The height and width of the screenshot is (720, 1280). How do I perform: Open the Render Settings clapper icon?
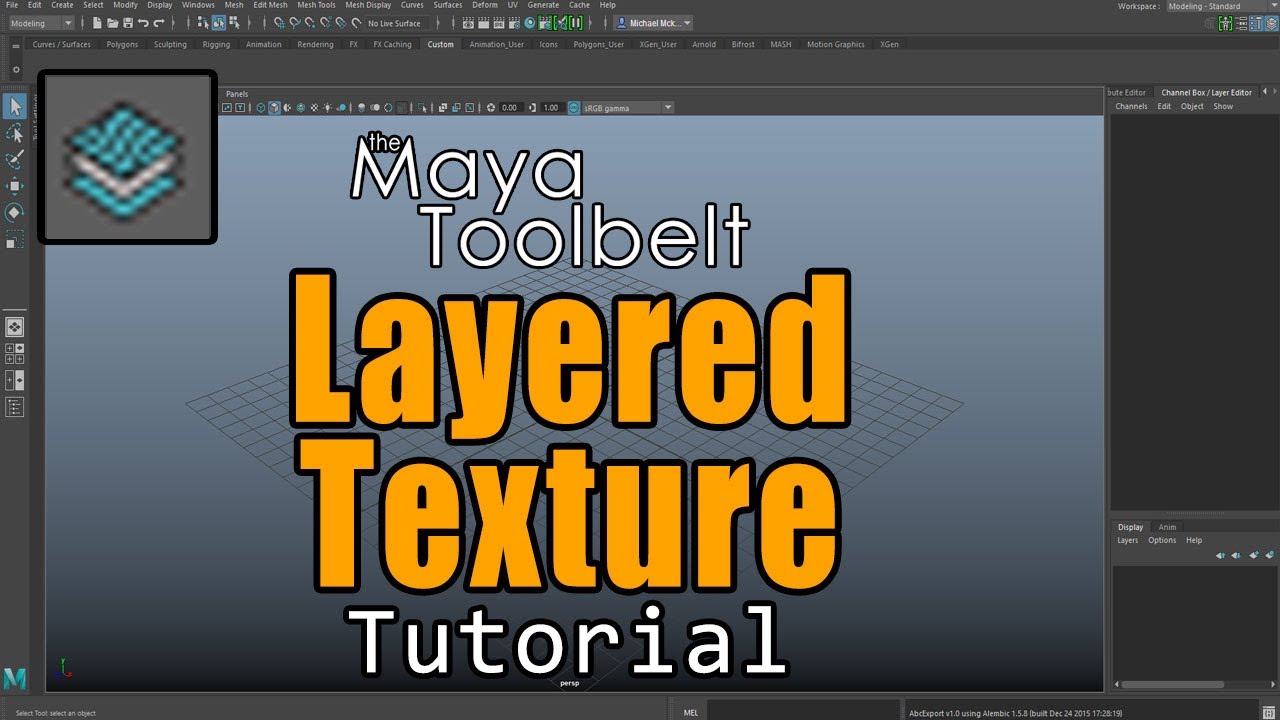514,23
